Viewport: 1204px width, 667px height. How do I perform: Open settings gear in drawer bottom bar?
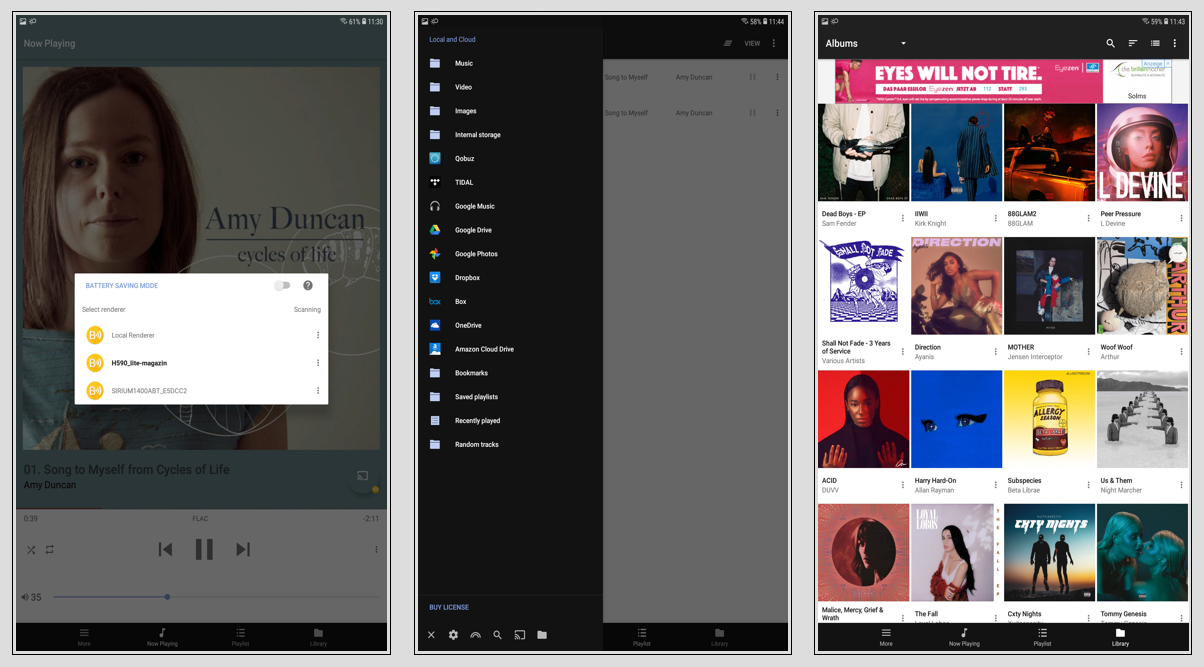(453, 635)
